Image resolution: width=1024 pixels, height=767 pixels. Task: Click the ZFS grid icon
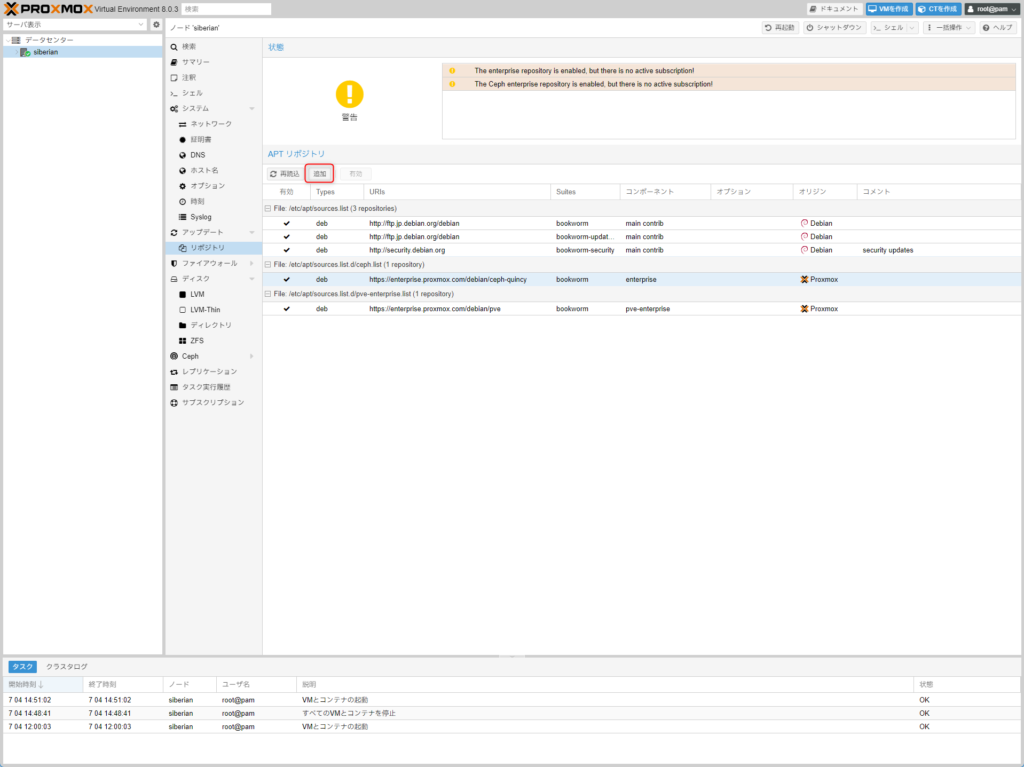coord(182,341)
